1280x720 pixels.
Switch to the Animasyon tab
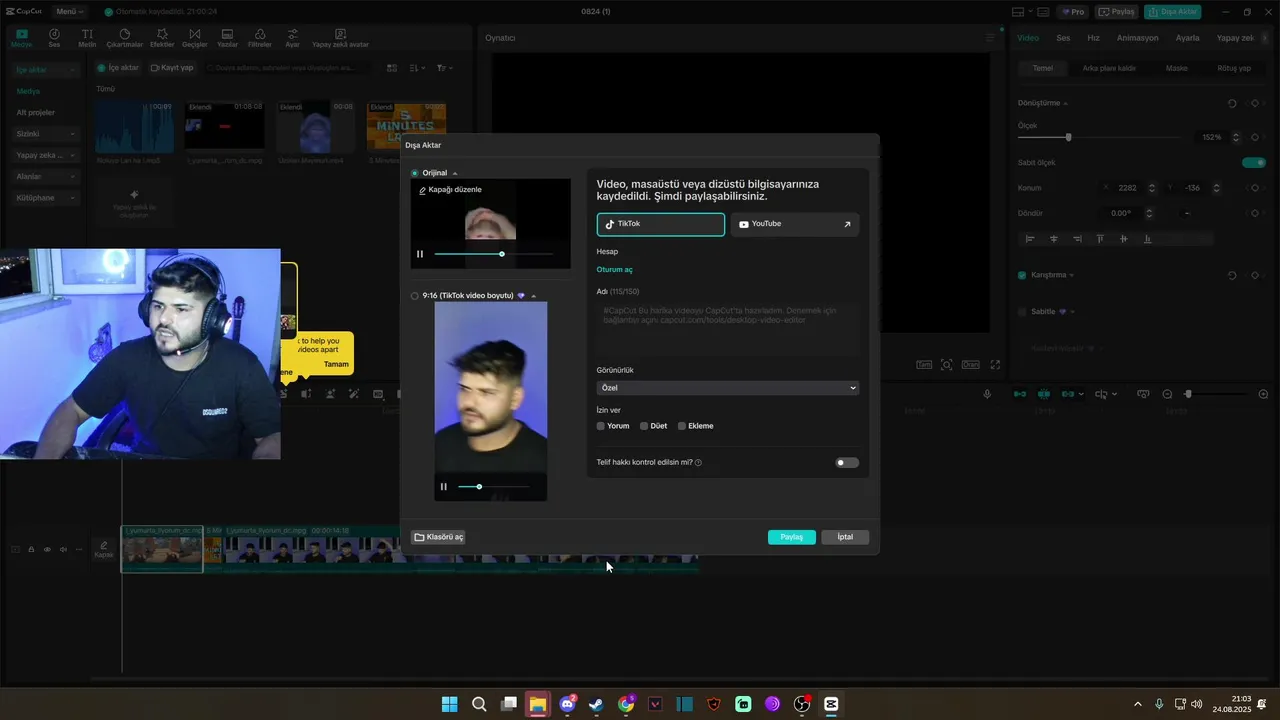[1137, 38]
